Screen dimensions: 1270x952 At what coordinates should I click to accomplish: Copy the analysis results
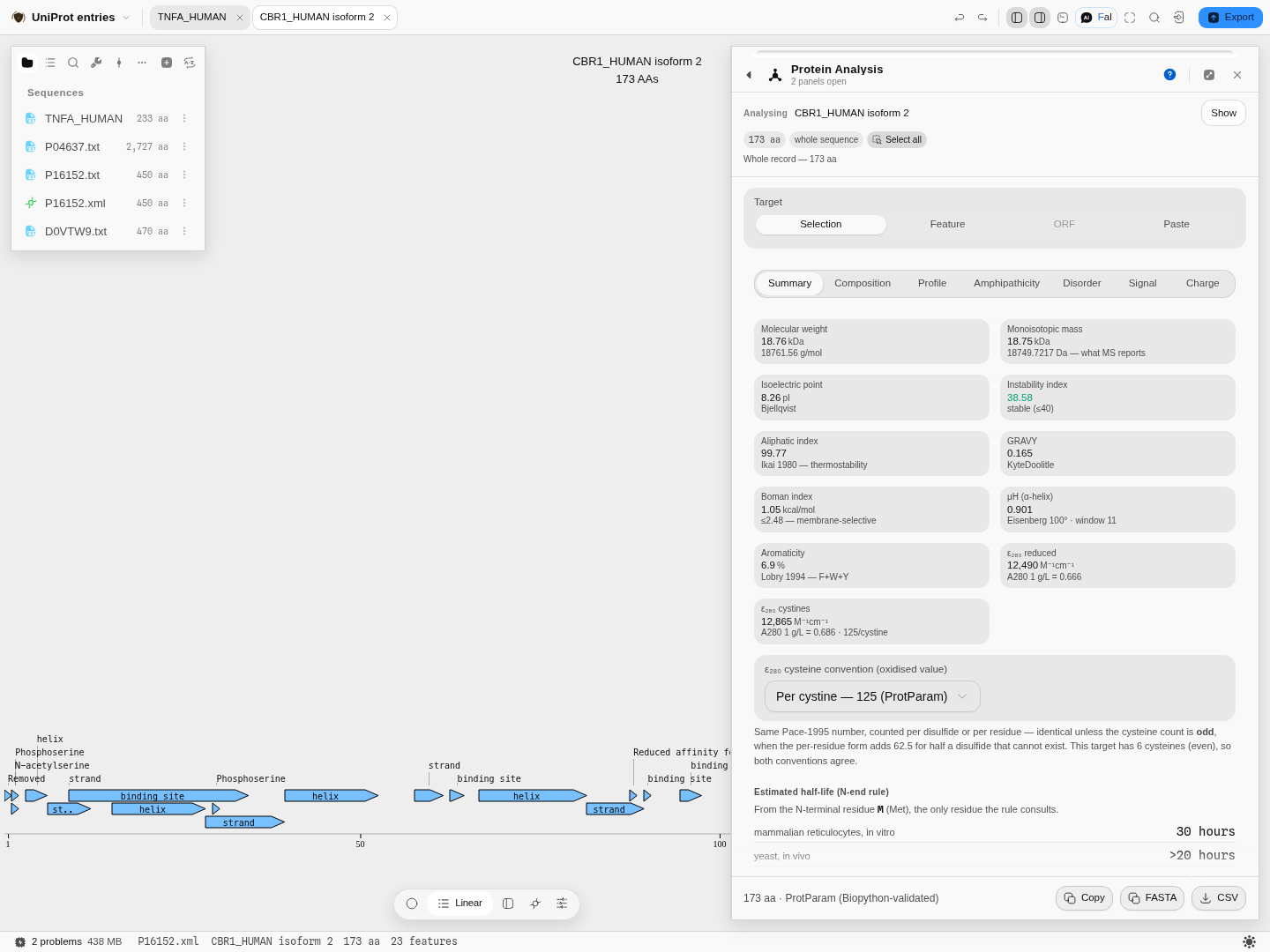pyautogui.click(x=1084, y=898)
